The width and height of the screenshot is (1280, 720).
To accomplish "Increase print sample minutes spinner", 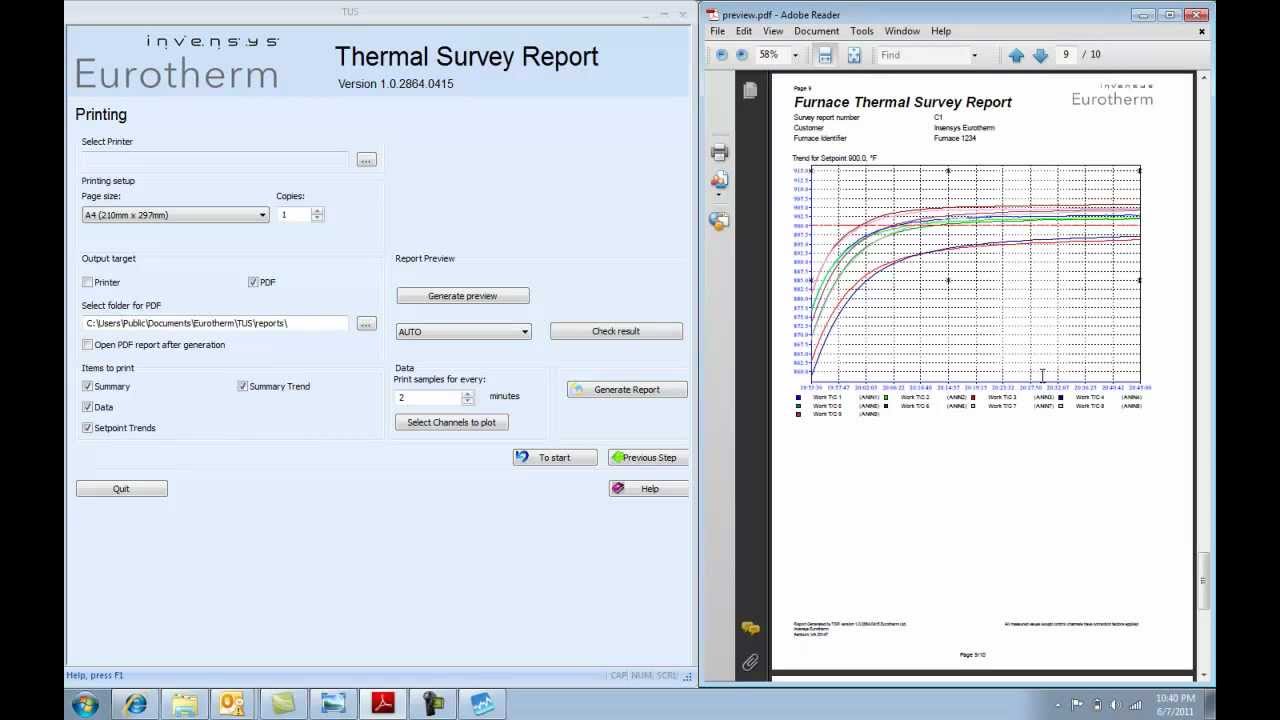I will point(467,394).
